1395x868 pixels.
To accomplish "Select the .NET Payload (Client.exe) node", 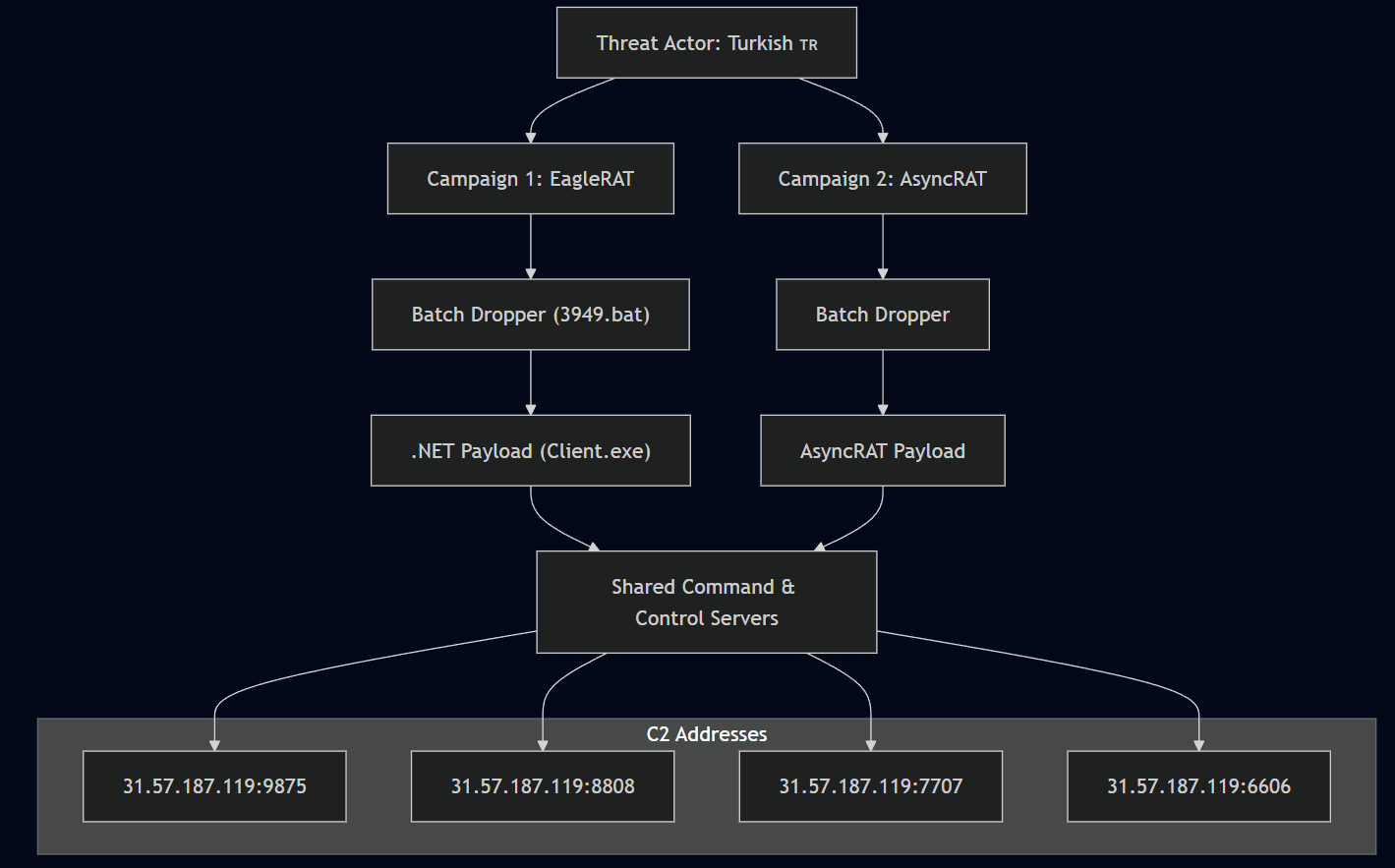I will [530, 450].
